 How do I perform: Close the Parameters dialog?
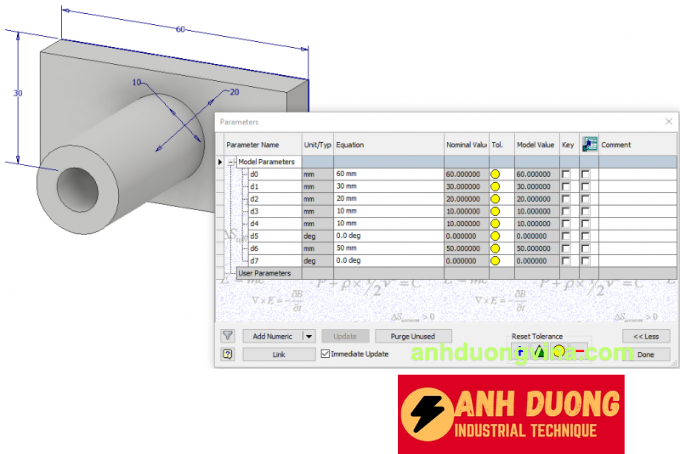(668, 121)
